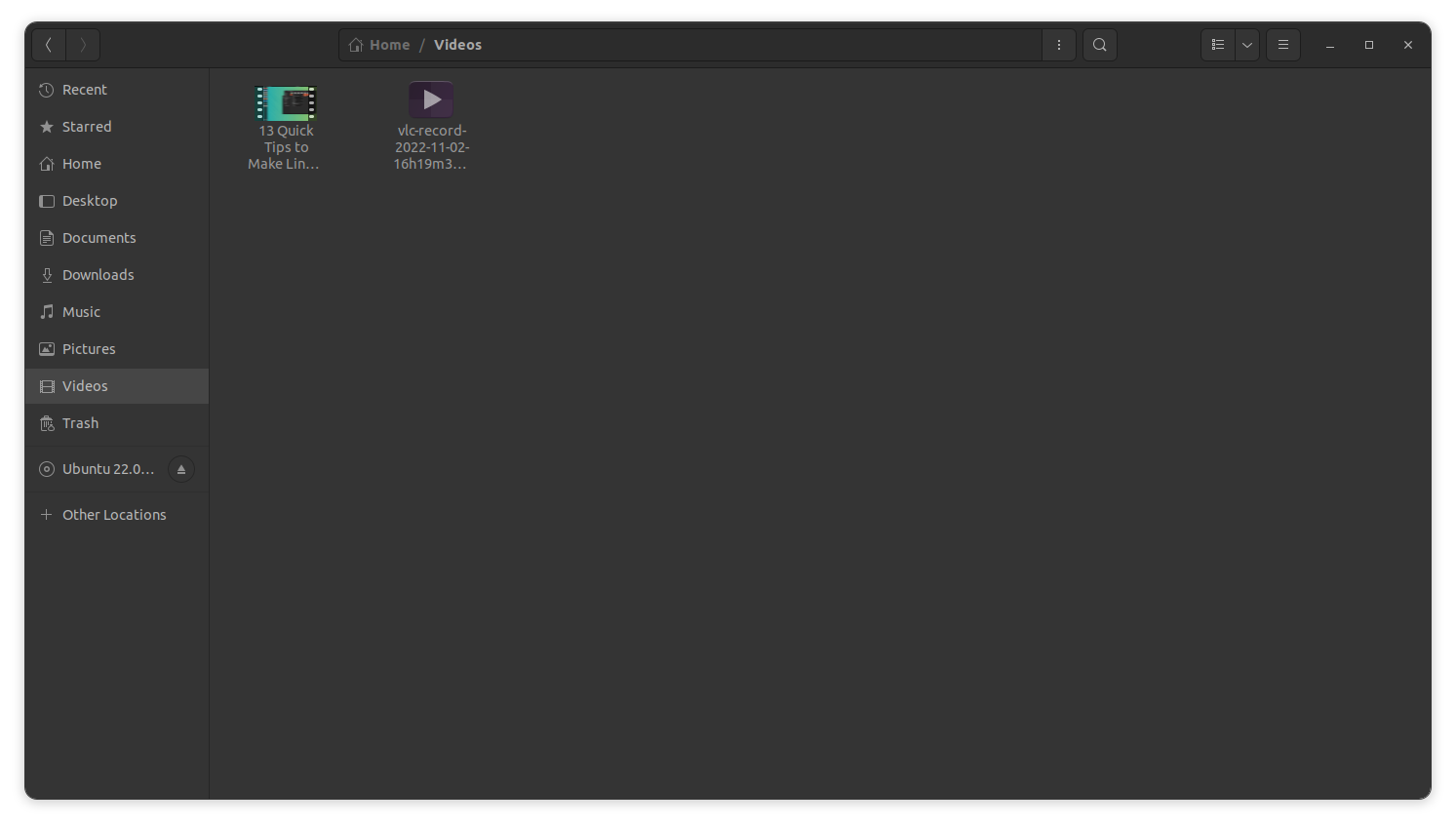The image size is (1456, 827).
Task: Switch to list view
Action: 1217,44
